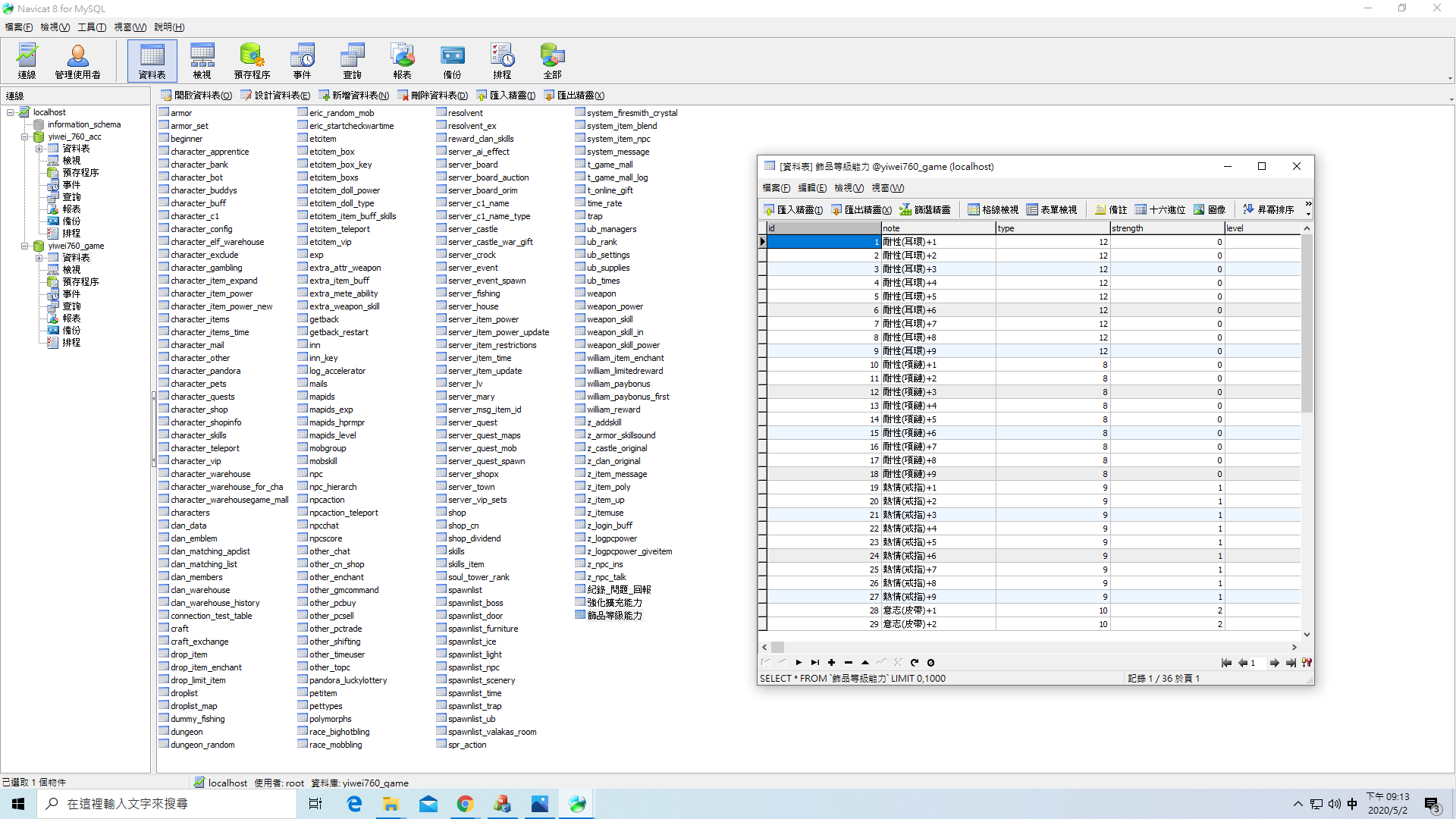Click the 全部 (All) toolbar icon
Screen dimensions: 1456x819
[x=552, y=61]
